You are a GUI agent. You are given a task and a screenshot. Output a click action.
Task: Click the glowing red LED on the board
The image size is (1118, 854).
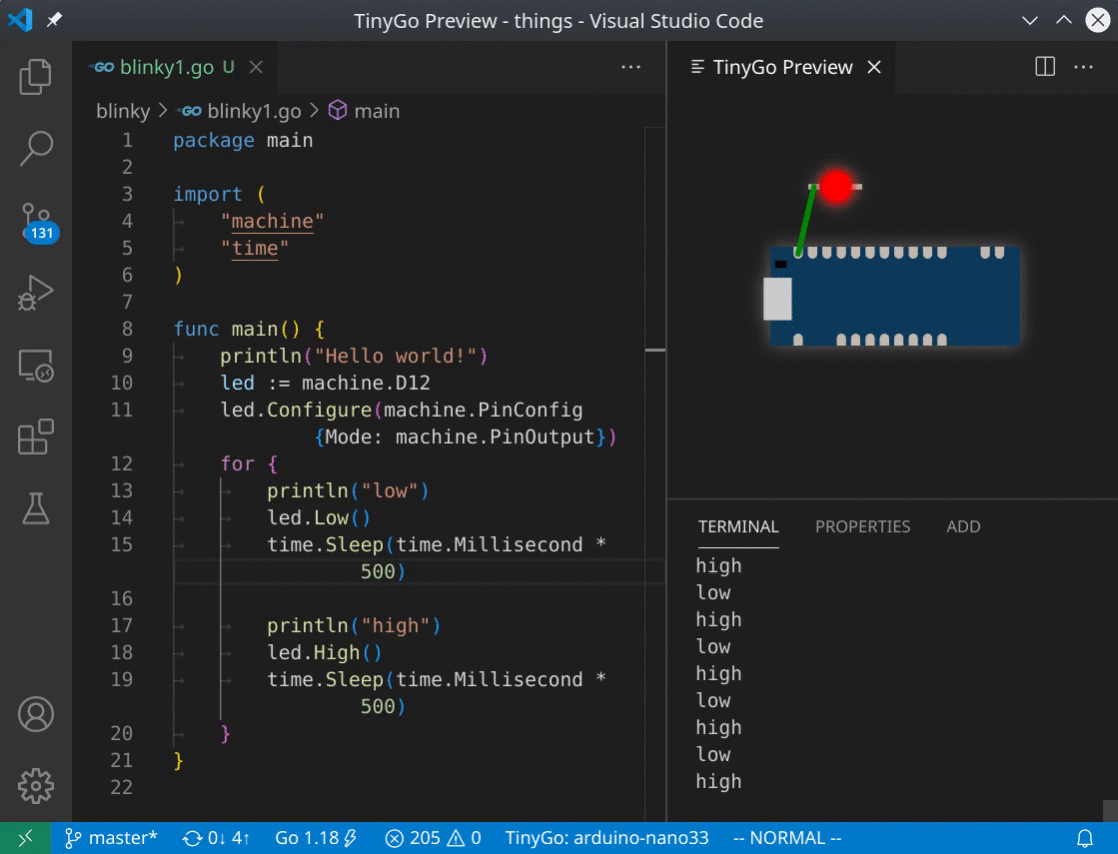click(x=837, y=185)
